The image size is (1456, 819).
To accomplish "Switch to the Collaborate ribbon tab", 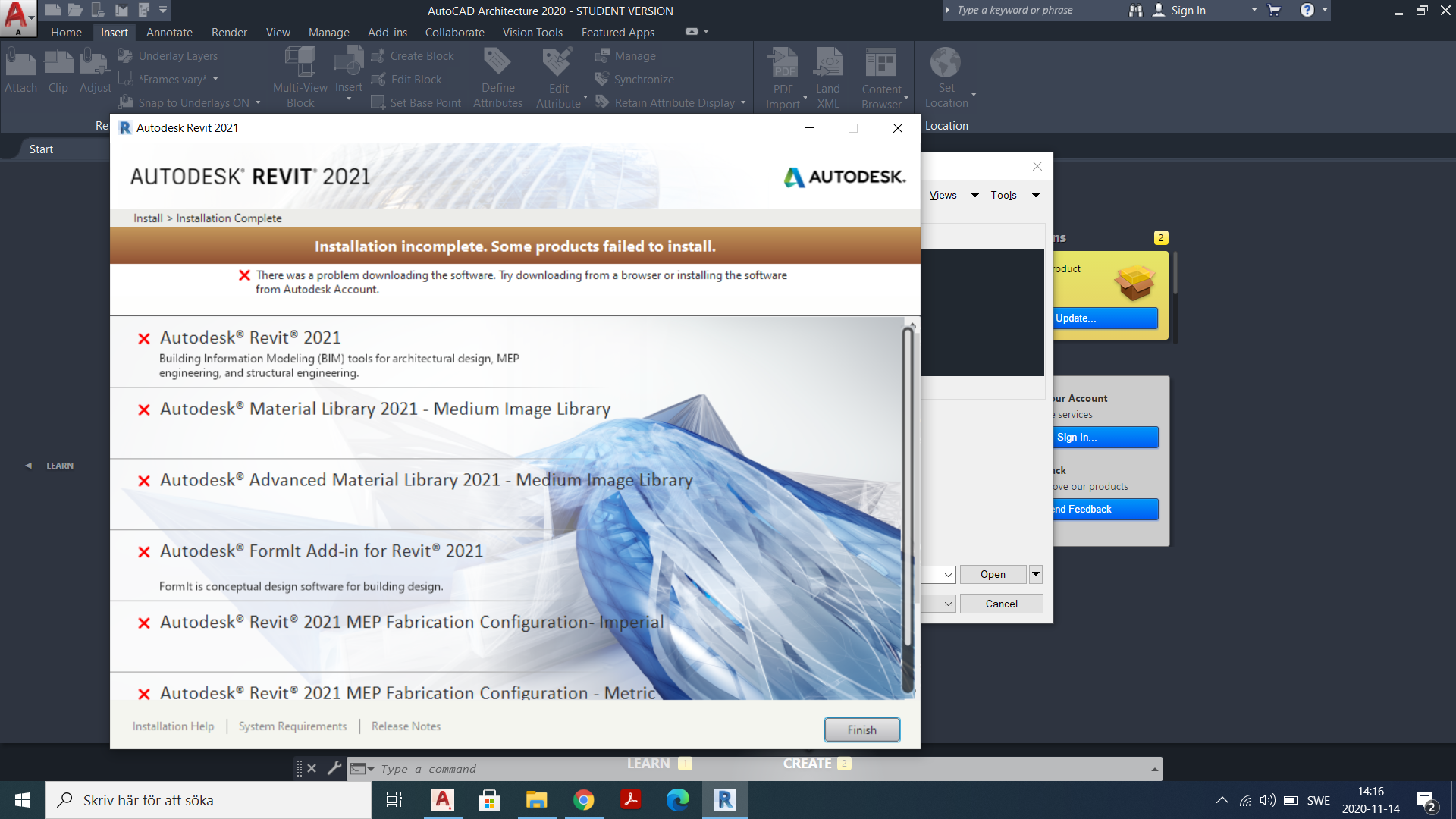I will tap(454, 32).
